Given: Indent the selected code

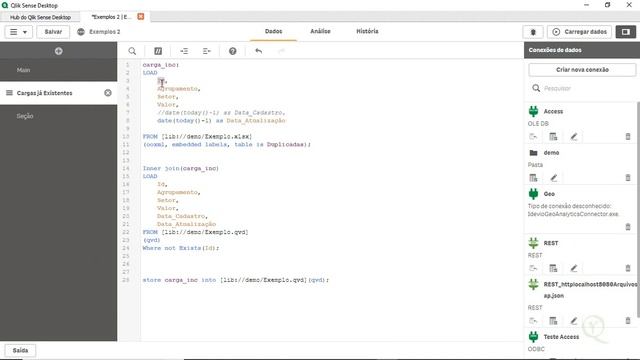Looking at the screenshot, I should [184, 51].
